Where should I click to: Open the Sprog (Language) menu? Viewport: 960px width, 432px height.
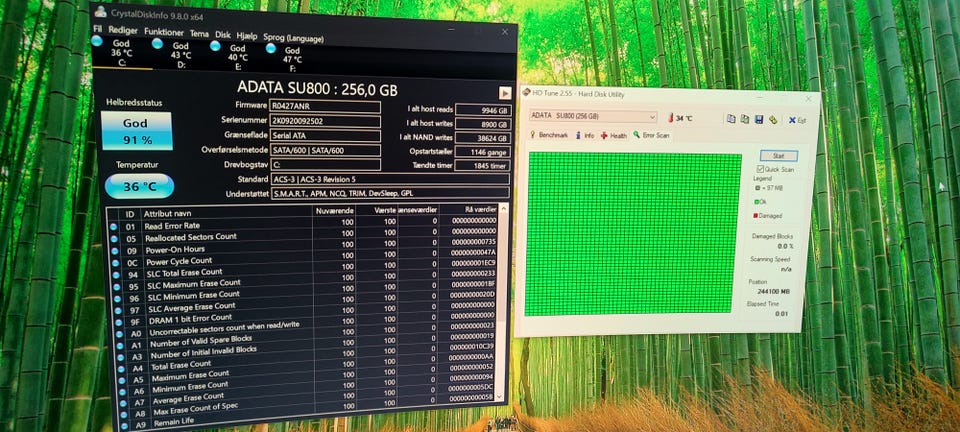click(x=293, y=39)
